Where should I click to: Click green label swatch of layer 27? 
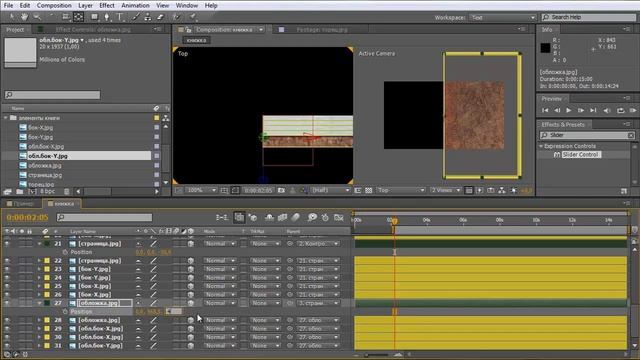click(47, 303)
